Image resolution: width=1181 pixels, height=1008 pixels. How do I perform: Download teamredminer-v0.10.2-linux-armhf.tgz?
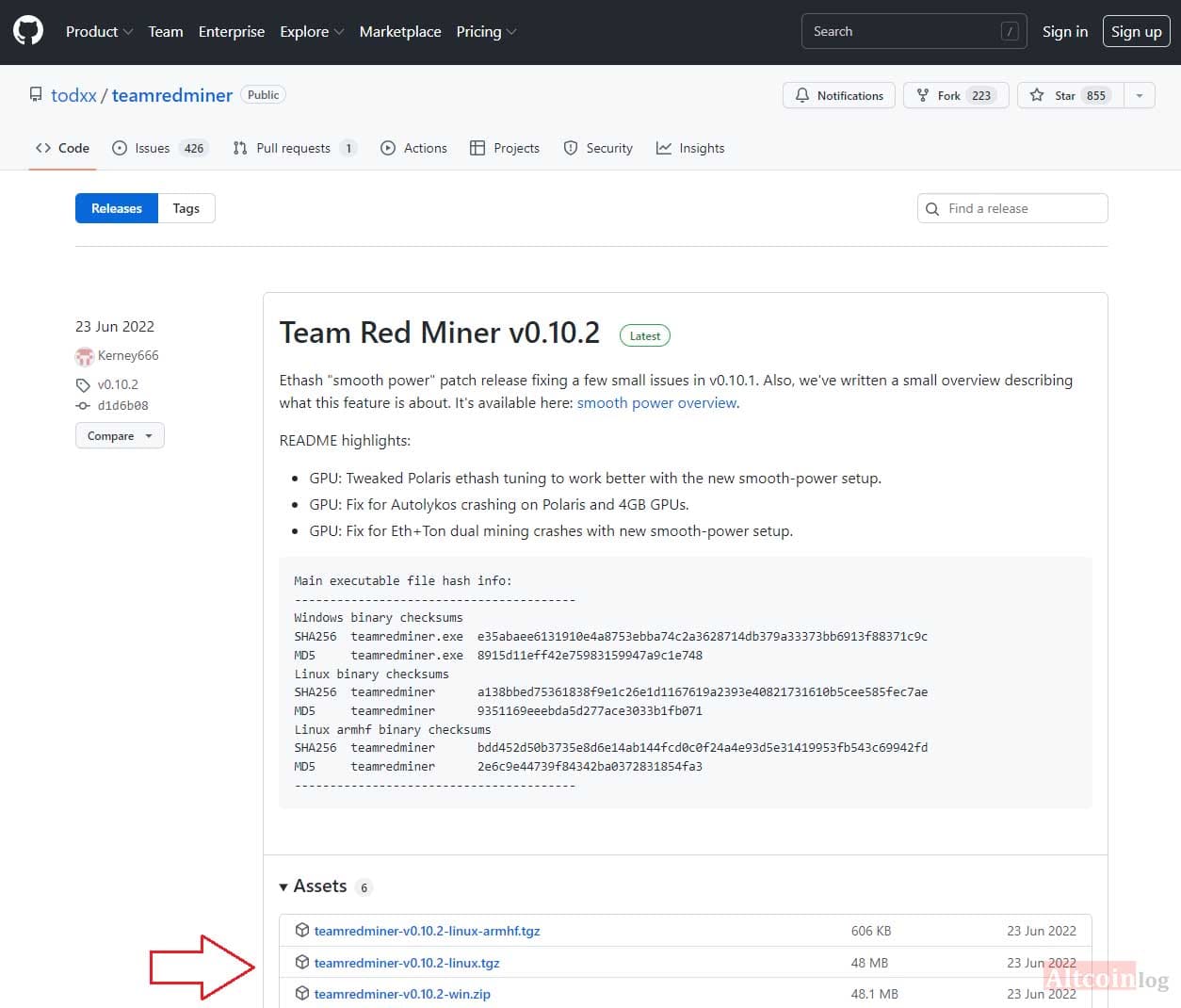pyautogui.click(x=428, y=931)
